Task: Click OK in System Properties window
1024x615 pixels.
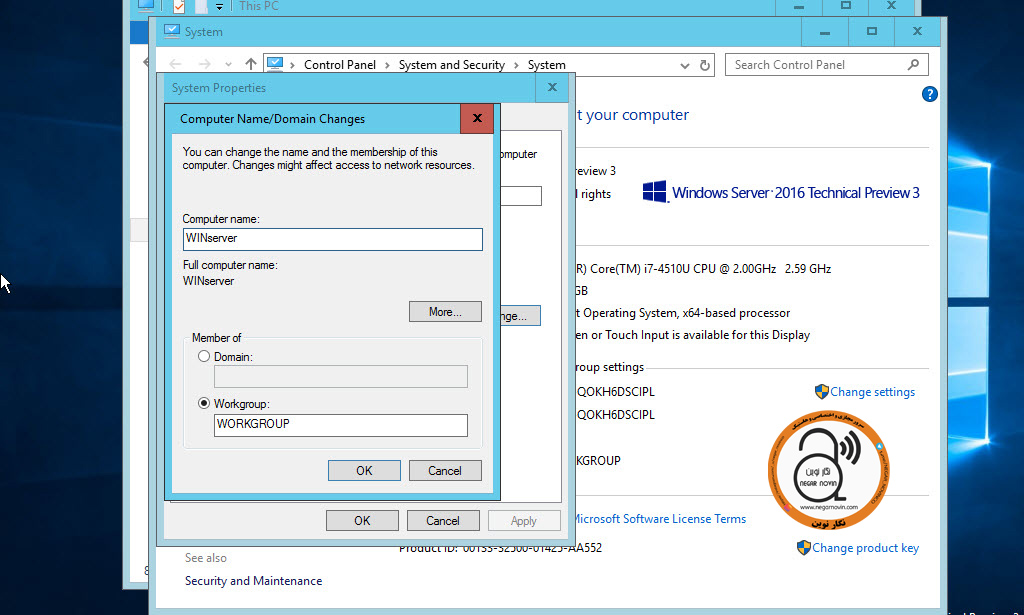Action: tap(362, 520)
